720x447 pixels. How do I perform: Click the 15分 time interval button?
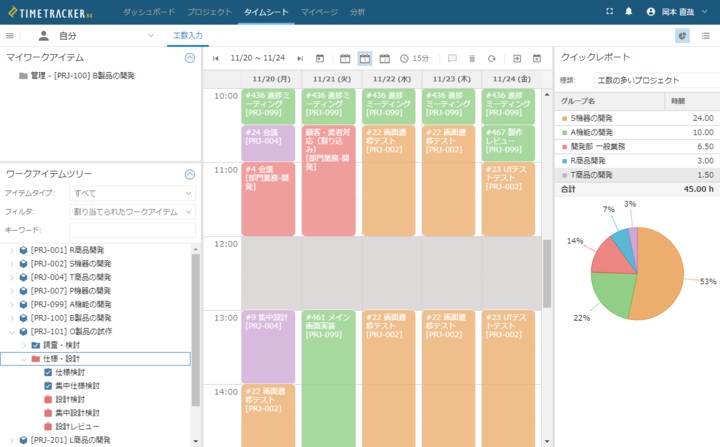(x=415, y=58)
